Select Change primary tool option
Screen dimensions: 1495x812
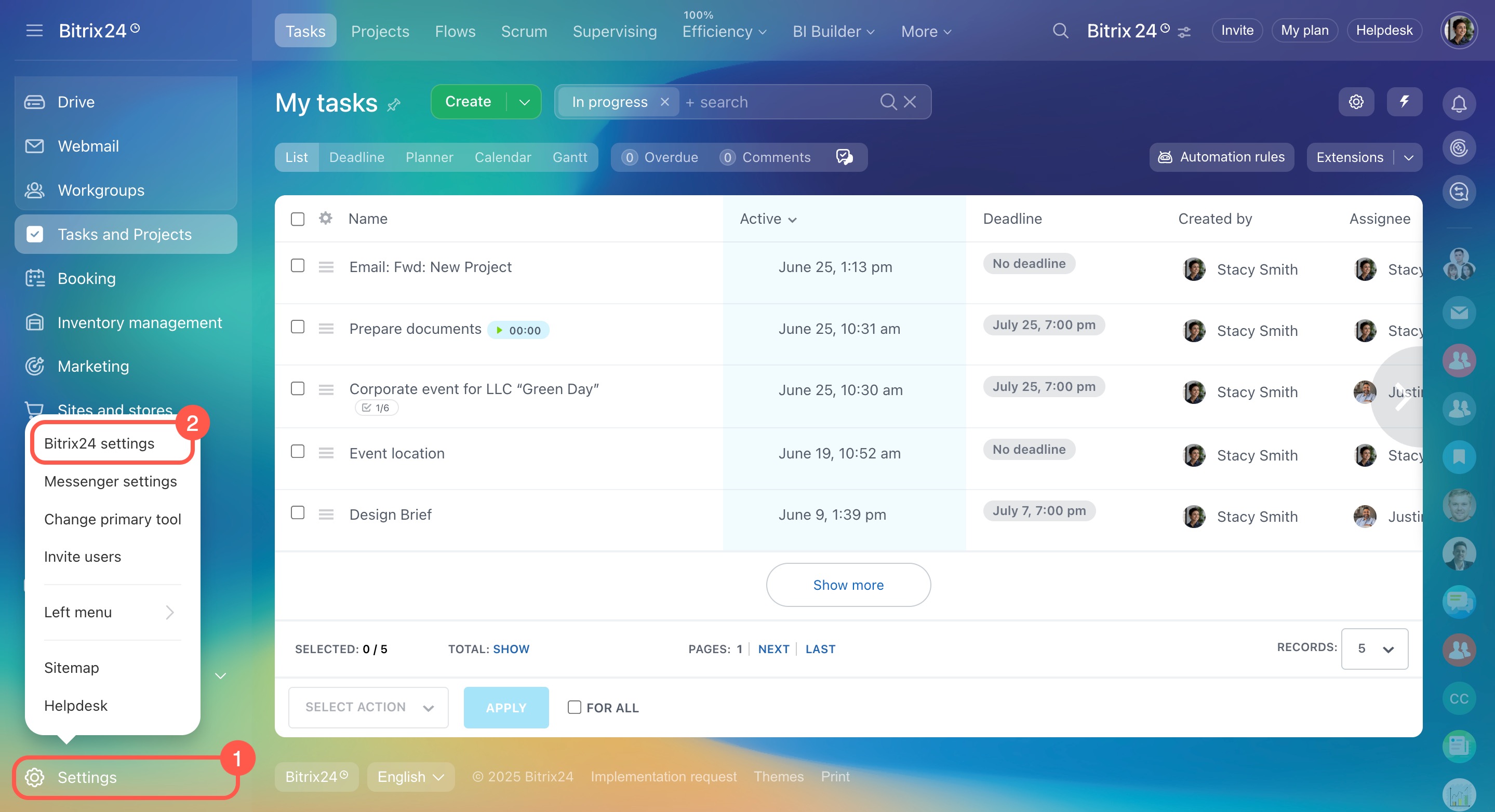112,519
